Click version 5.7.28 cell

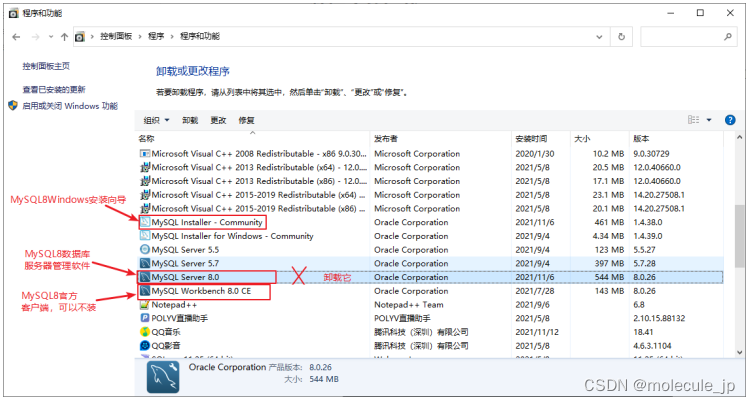pyautogui.click(x=644, y=263)
